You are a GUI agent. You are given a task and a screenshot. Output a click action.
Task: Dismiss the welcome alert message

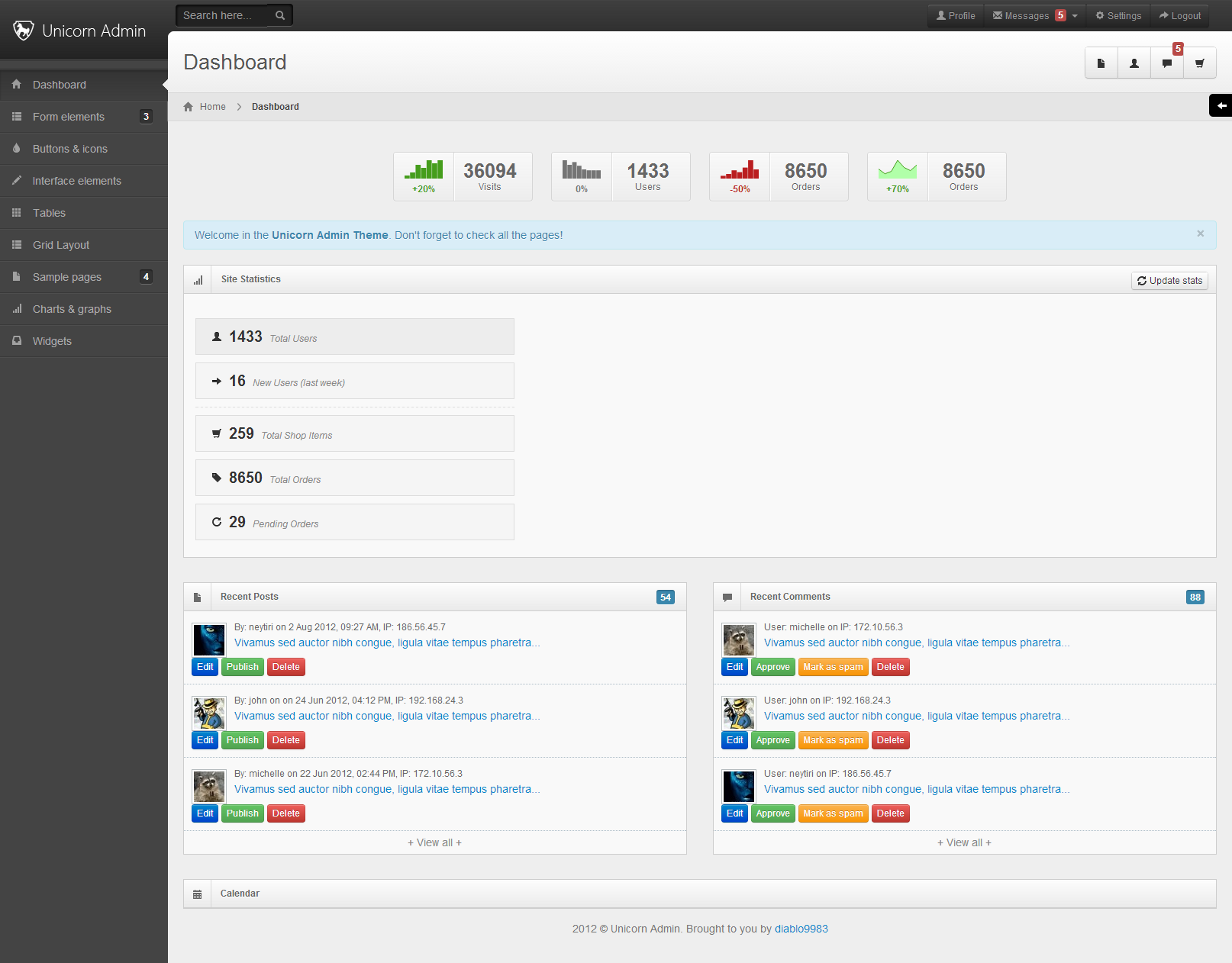1200,234
